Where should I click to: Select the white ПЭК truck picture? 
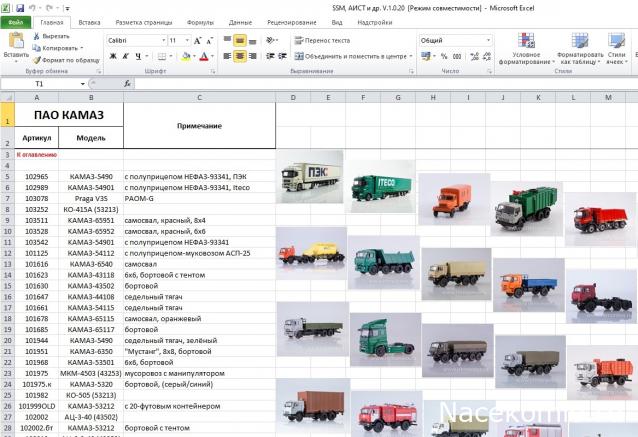(310, 177)
